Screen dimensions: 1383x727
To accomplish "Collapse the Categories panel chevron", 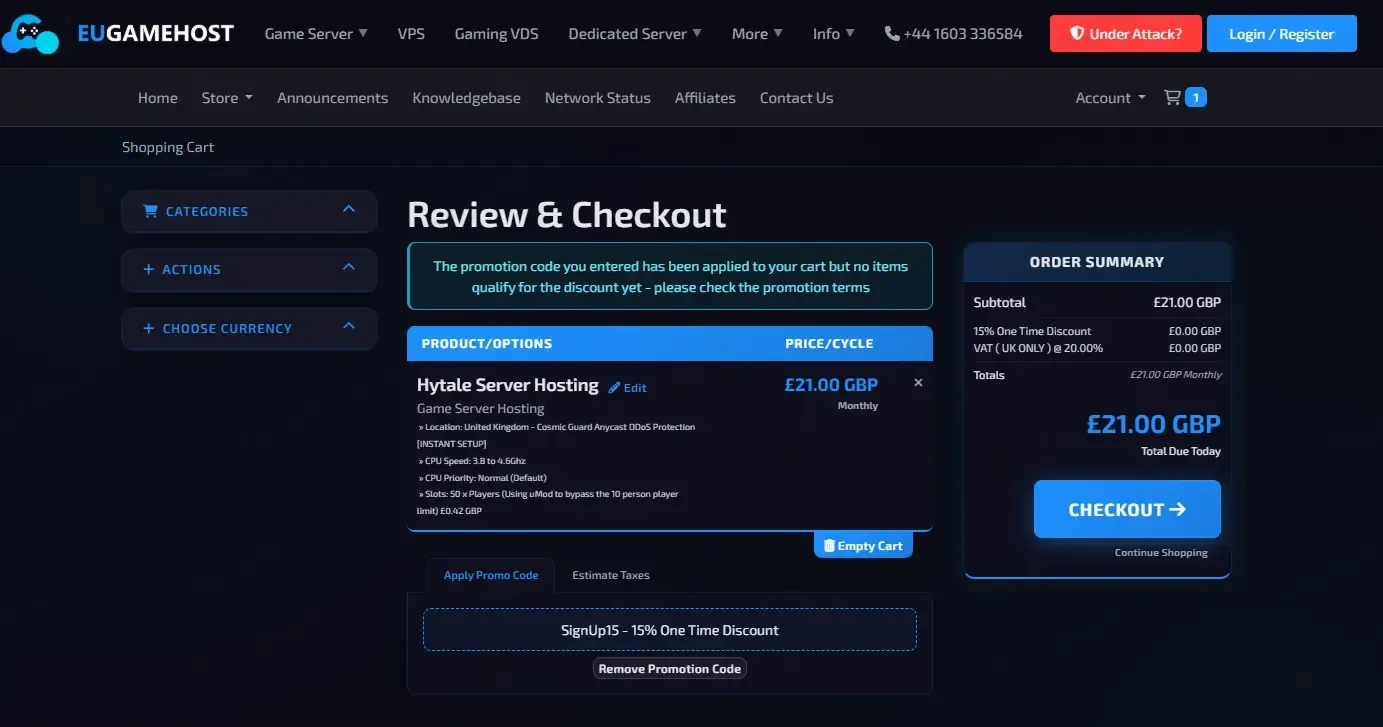I will point(349,209).
